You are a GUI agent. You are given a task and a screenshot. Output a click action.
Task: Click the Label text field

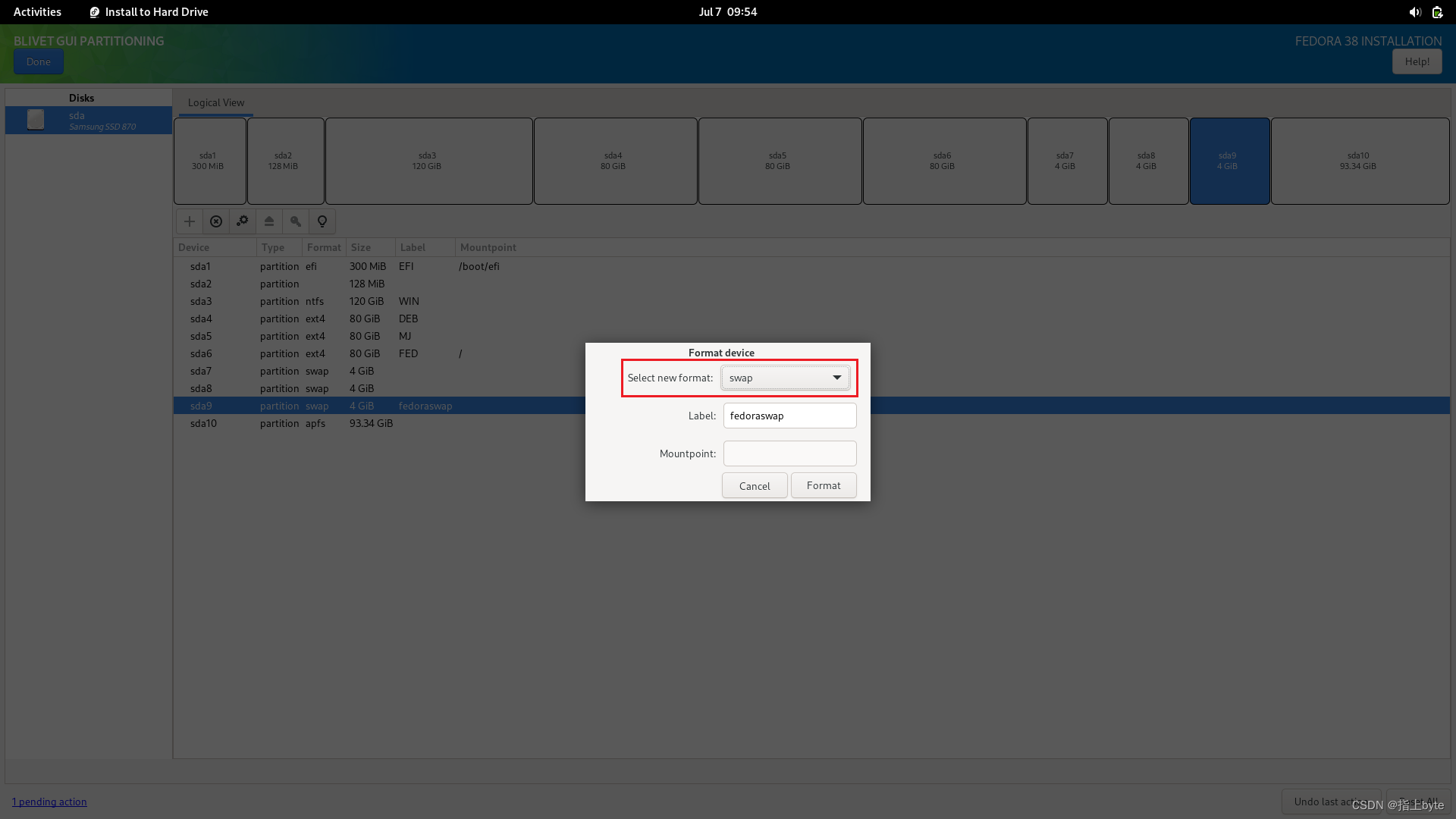point(789,416)
